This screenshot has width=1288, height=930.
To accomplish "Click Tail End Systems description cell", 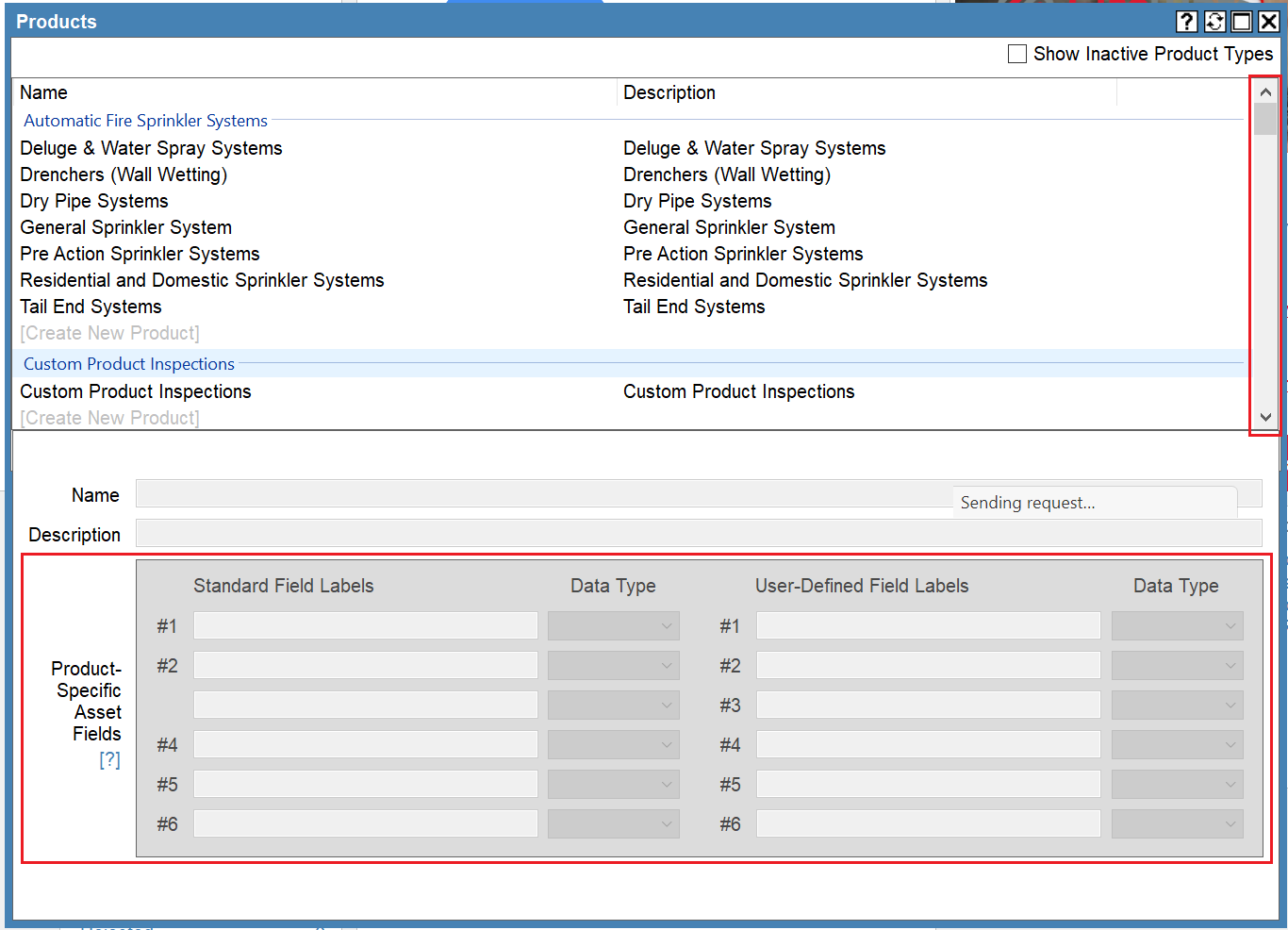I will tap(694, 307).
